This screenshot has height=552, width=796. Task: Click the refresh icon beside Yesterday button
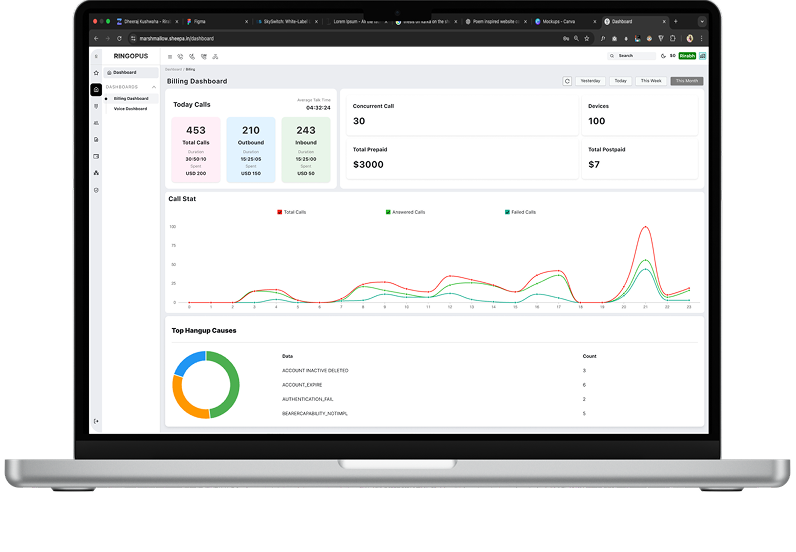[x=567, y=81]
